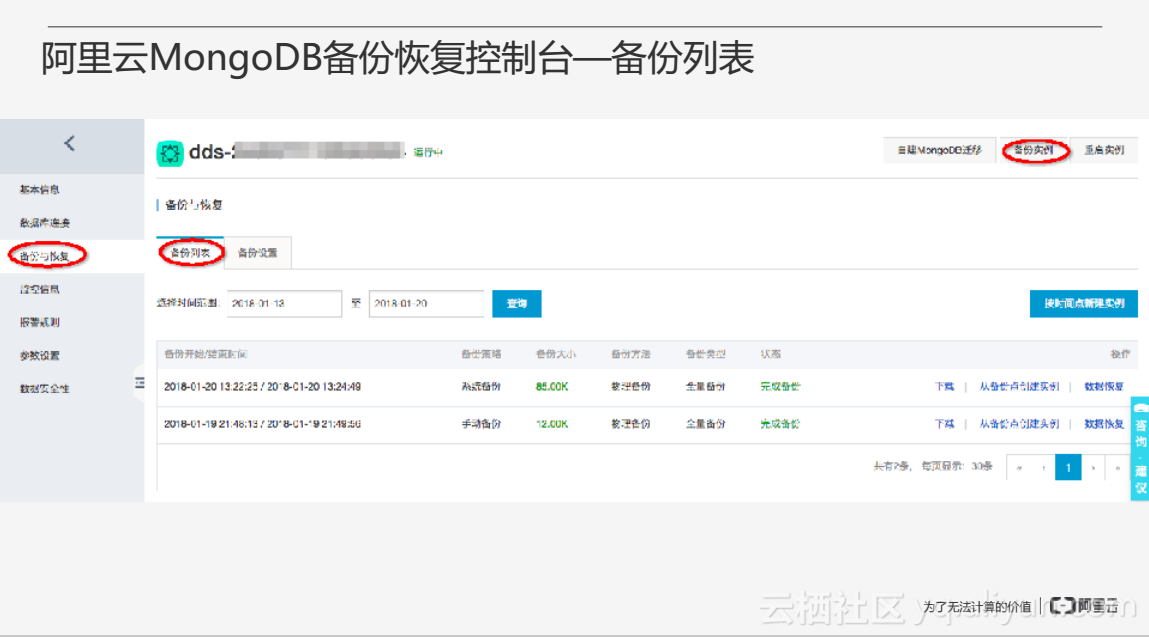Click 从备份点创建实例 for the 85.00K backup
Viewport: 1149px width, 637px height.
[x=1019, y=387]
